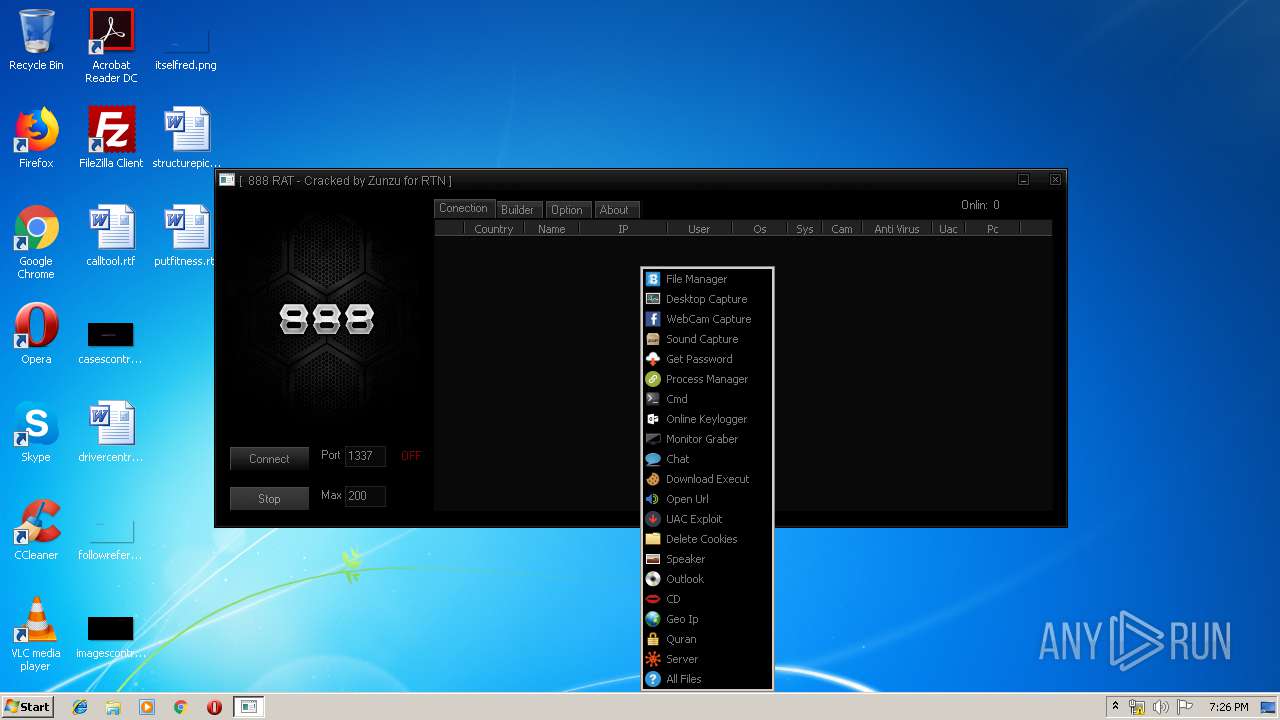Click the 888 RAT taskbar button
The width and height of the screenshot is (1280, 720).
click(x=249, y=707)
